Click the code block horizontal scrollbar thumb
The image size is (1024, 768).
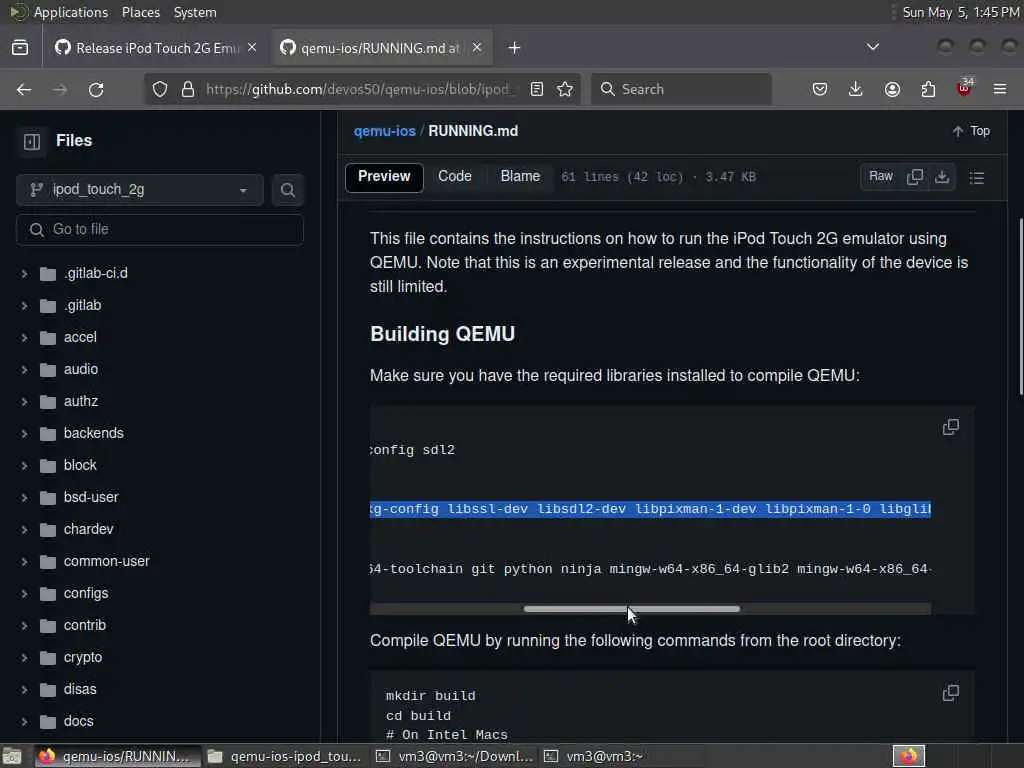(x=632, y=609)
